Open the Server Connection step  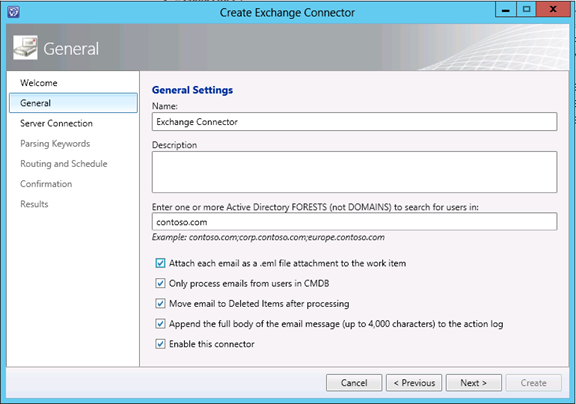point(56,123)
